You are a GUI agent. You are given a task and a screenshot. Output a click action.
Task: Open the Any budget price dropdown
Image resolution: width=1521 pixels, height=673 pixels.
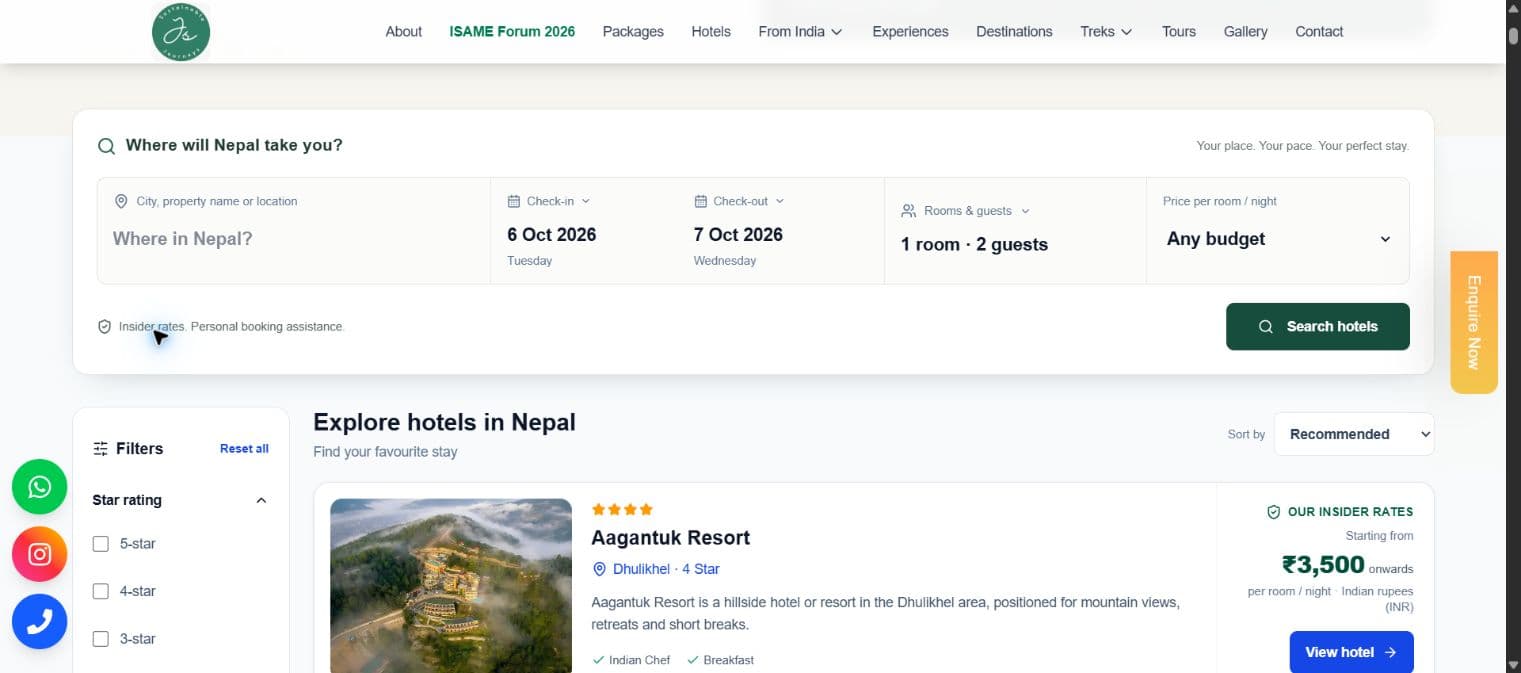tap(1278, 239)
